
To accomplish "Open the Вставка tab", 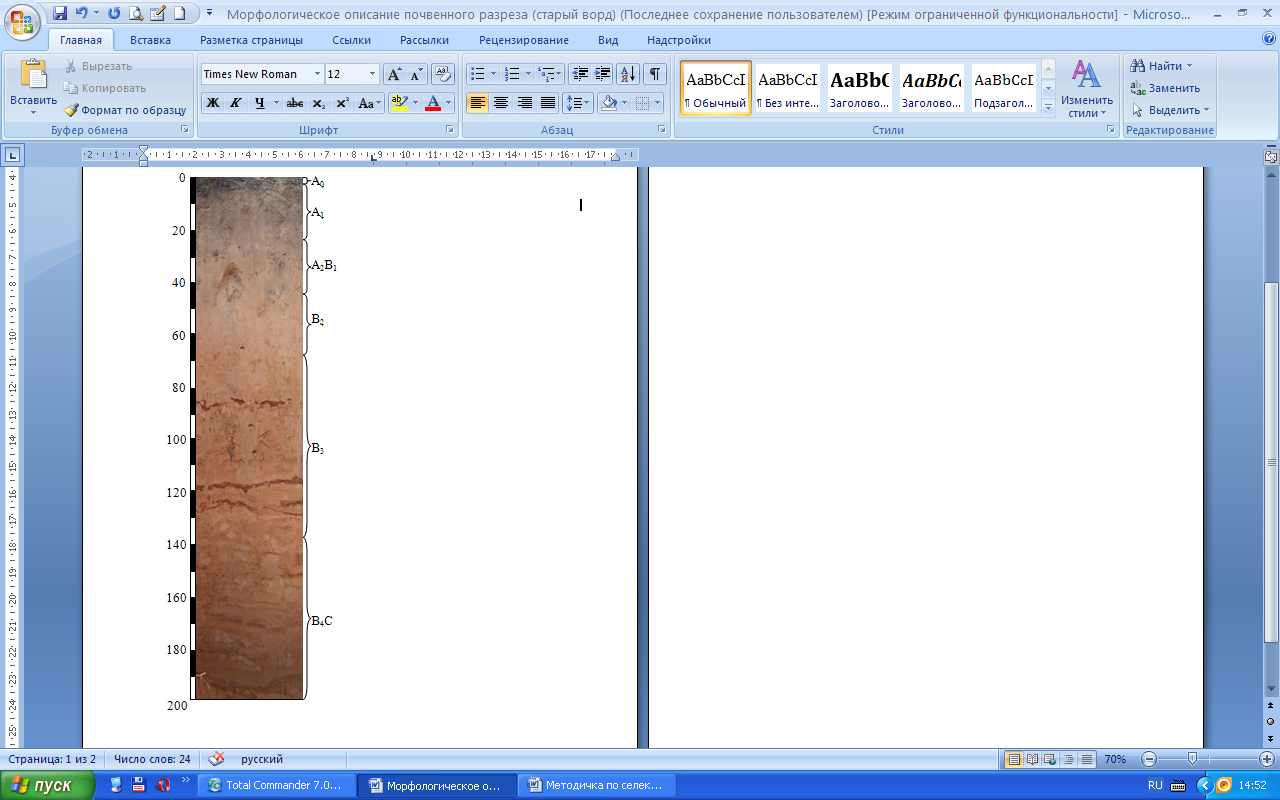I will coord(150,40).
